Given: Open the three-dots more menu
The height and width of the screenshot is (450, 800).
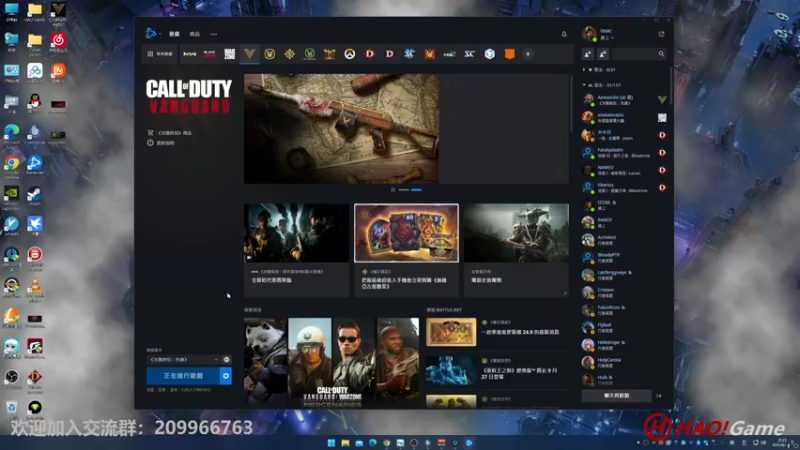Looking at the screenshot, I should click(x=214, y=34).
